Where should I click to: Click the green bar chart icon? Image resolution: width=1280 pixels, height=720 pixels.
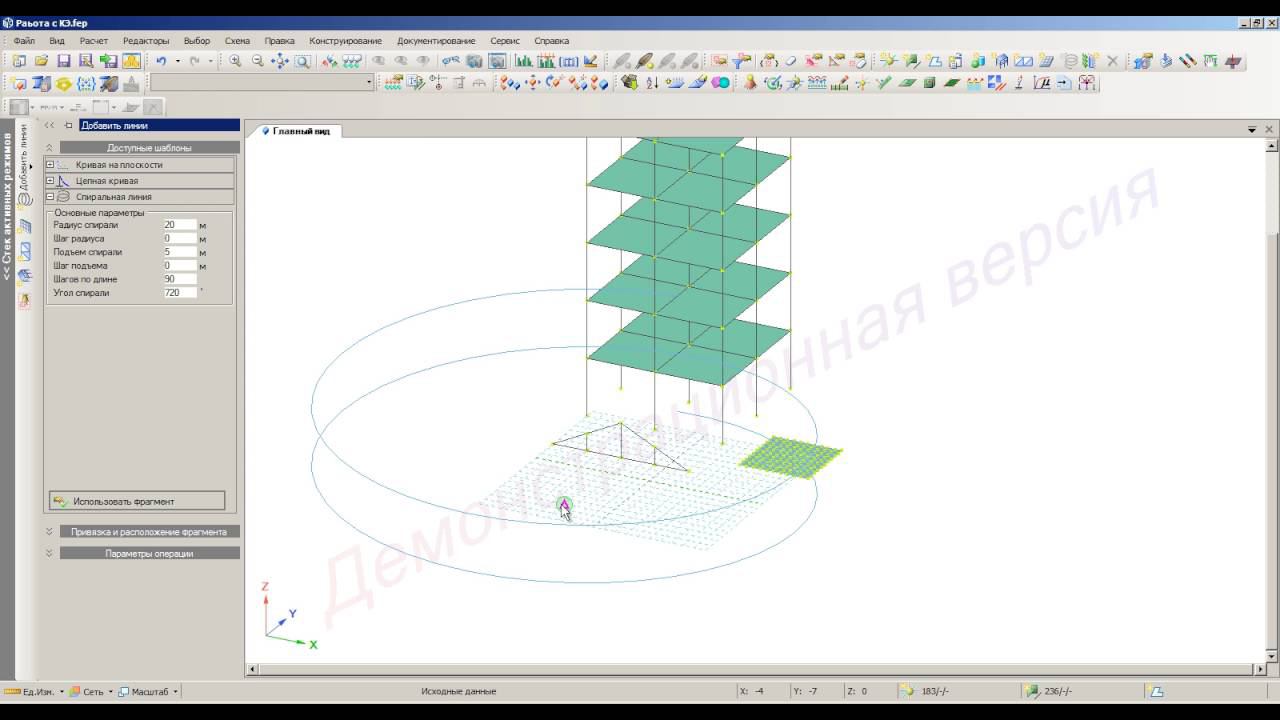click(x=523, y=61)
